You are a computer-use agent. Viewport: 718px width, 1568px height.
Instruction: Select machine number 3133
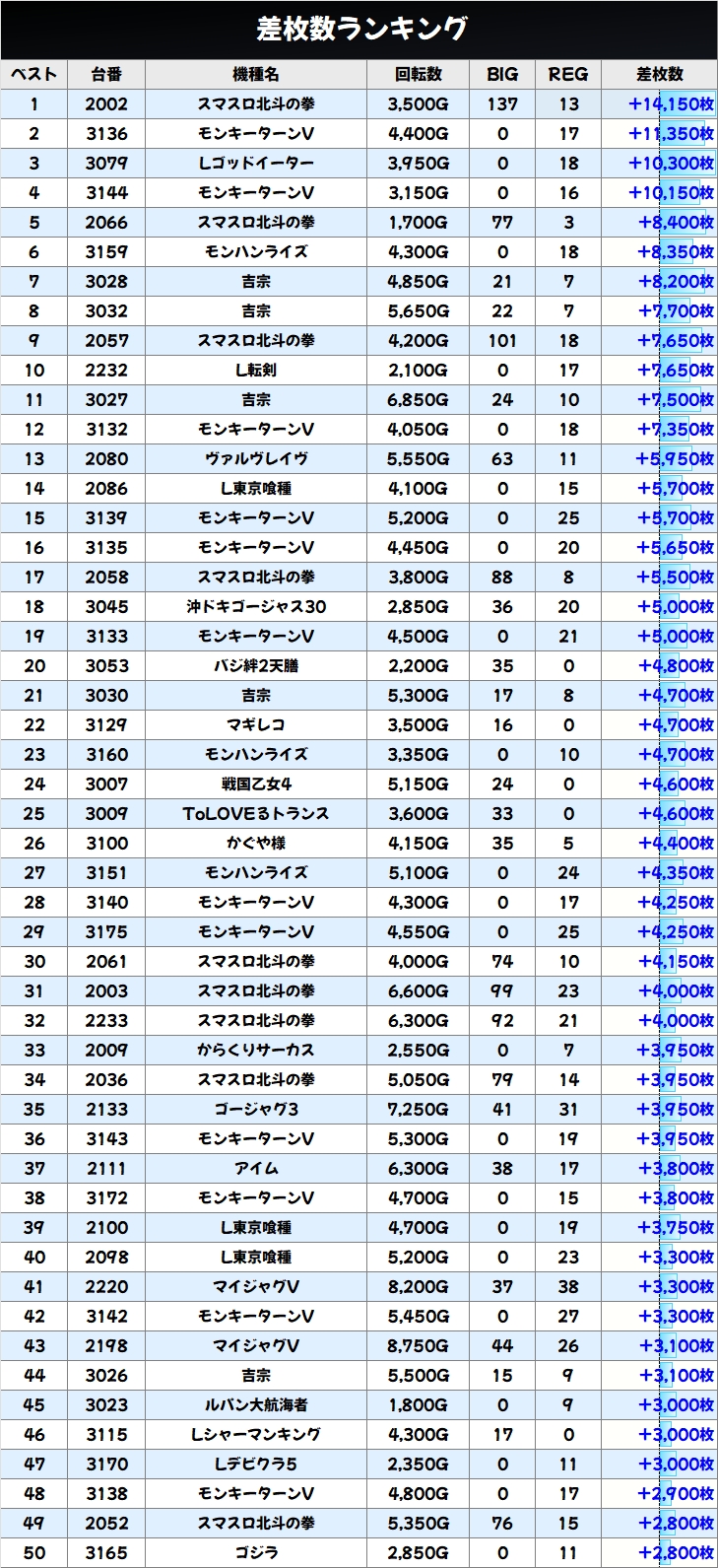coord(106,637)
